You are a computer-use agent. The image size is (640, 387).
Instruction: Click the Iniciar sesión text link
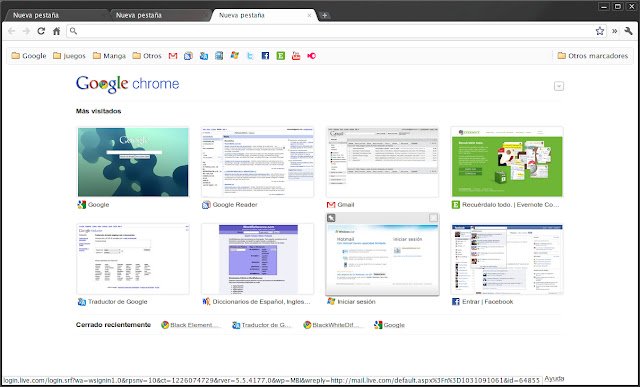[x=356, y=302]
